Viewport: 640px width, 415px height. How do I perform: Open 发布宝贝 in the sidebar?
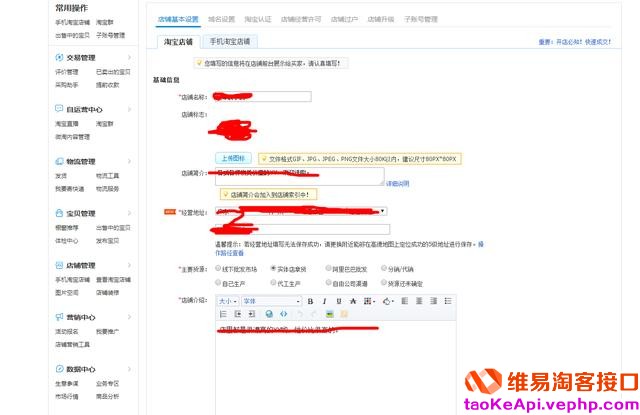[107, 241]
